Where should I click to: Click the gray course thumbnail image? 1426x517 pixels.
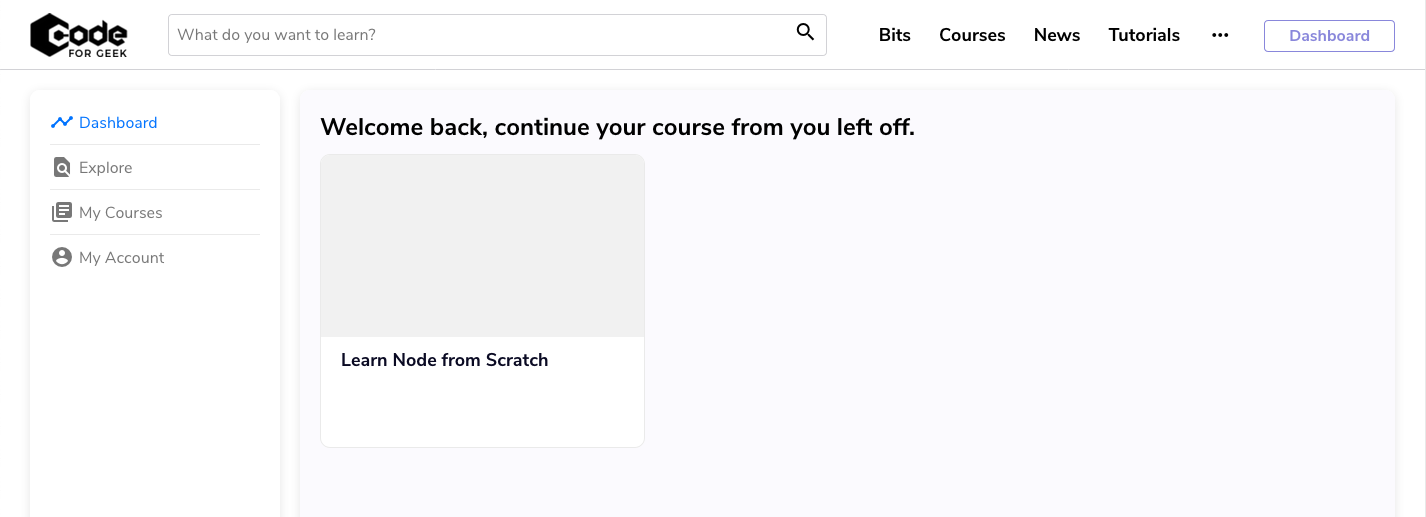482,246
